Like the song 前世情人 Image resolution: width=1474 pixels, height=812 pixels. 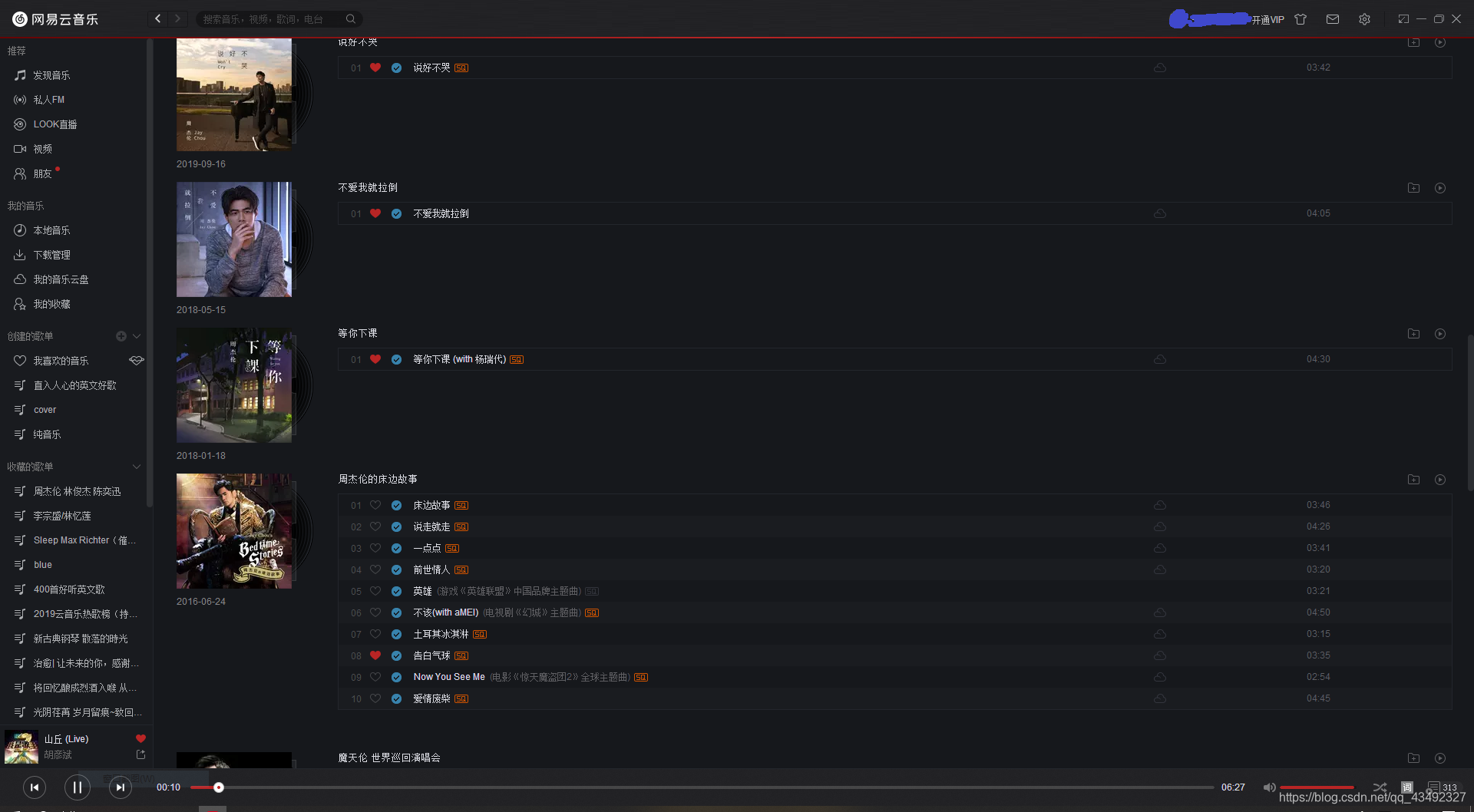pos(375,569)
